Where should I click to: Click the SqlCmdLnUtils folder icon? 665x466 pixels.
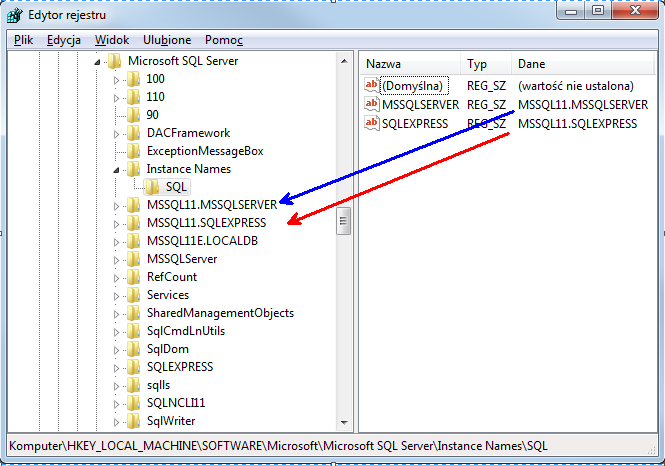click(134, 331)
